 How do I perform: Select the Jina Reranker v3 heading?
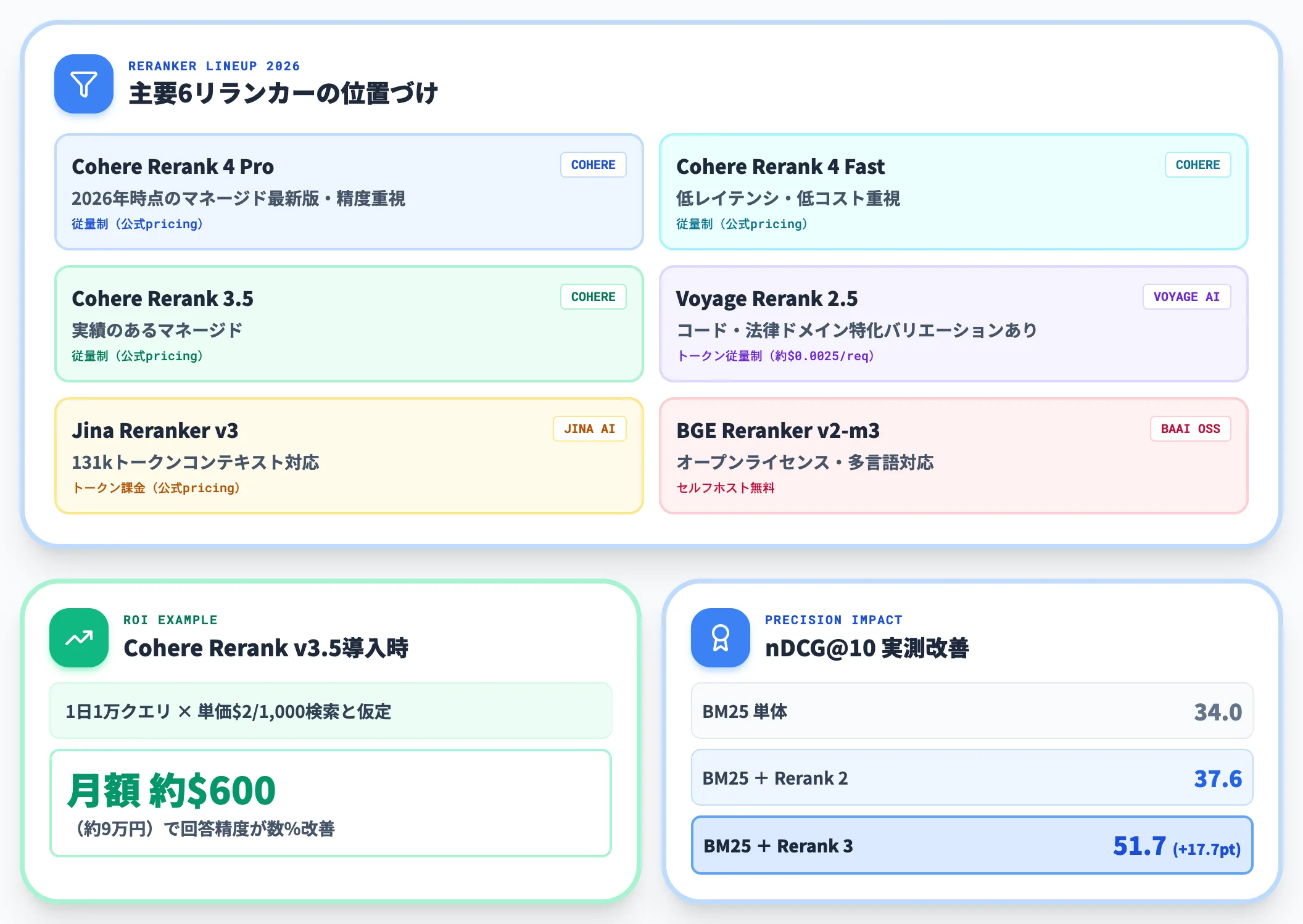pyautogui.click(x=155, y=431)
